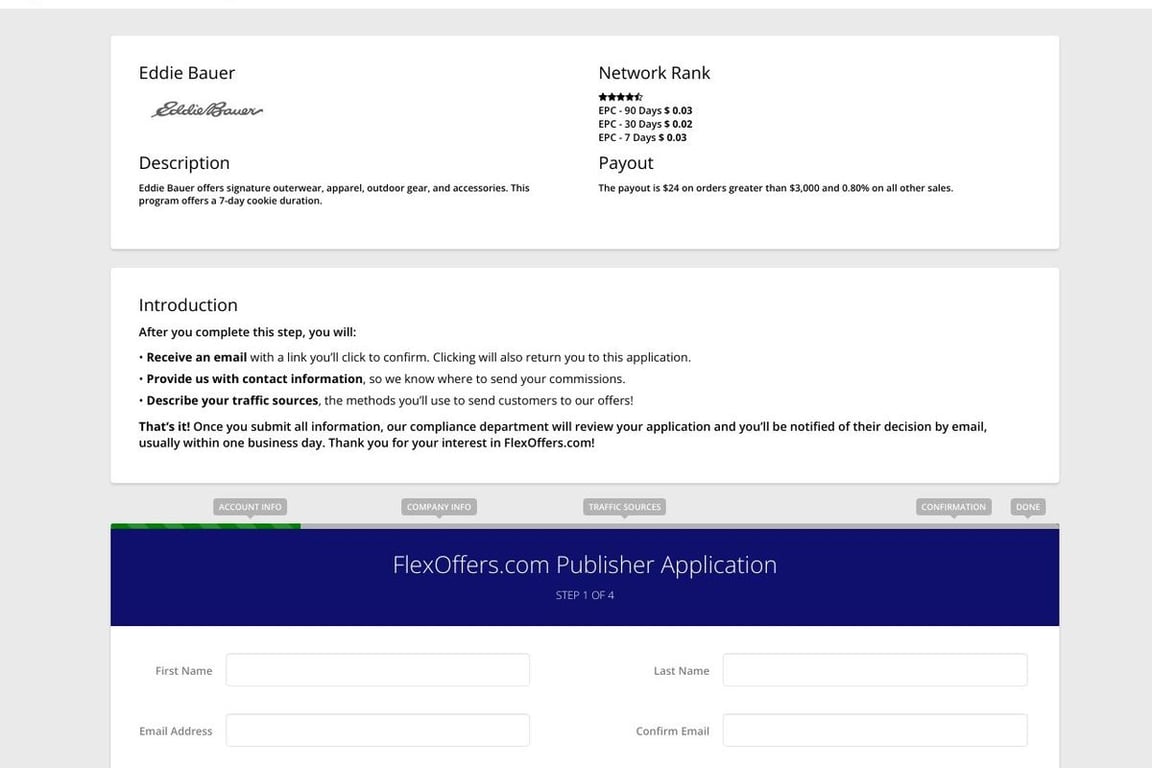The width and height of the screenshot is (1152, 768).
Task: Select the Account Info step marker
Action: [x=250, y=507]
